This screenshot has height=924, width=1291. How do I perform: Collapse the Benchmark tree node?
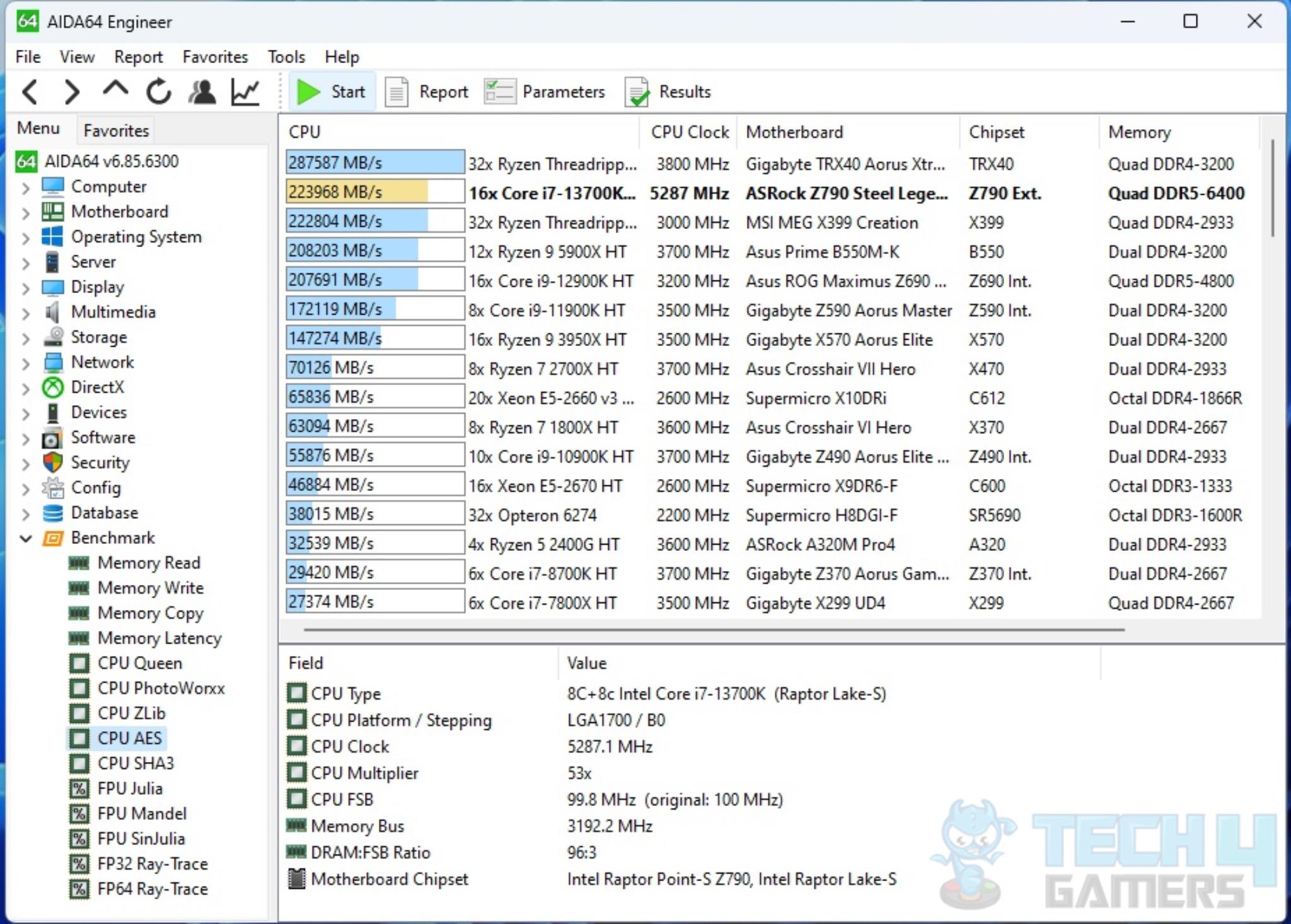point(26,538)
